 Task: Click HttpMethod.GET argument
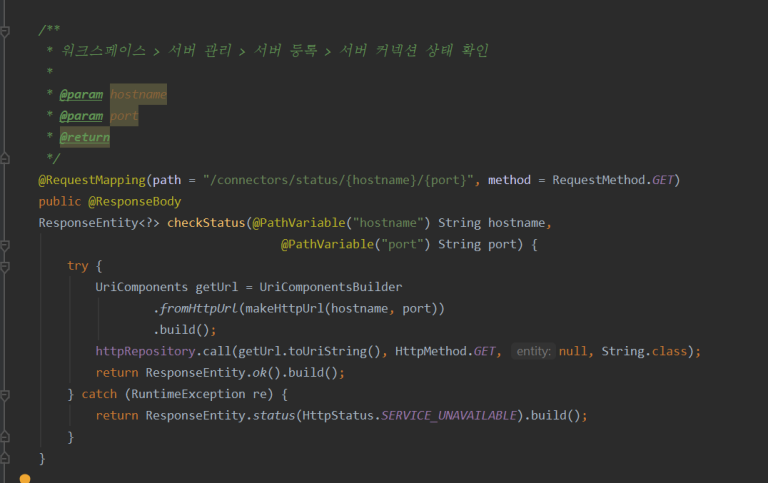pos(445,351)
